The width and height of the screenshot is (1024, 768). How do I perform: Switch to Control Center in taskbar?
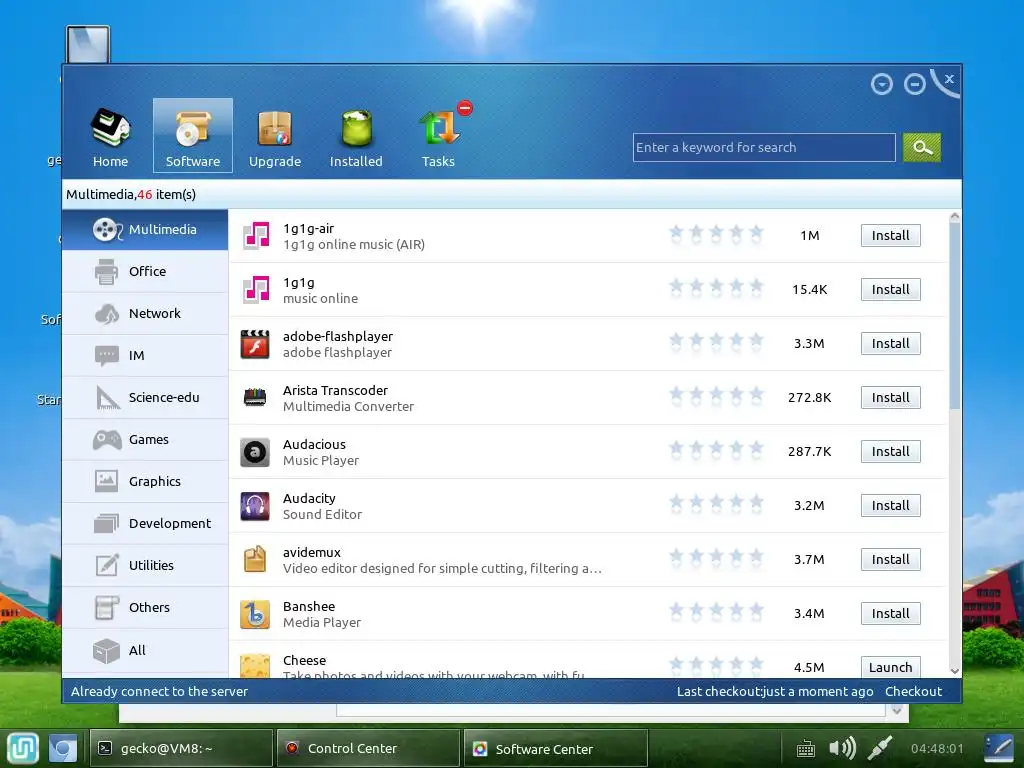tap(368, 748)
